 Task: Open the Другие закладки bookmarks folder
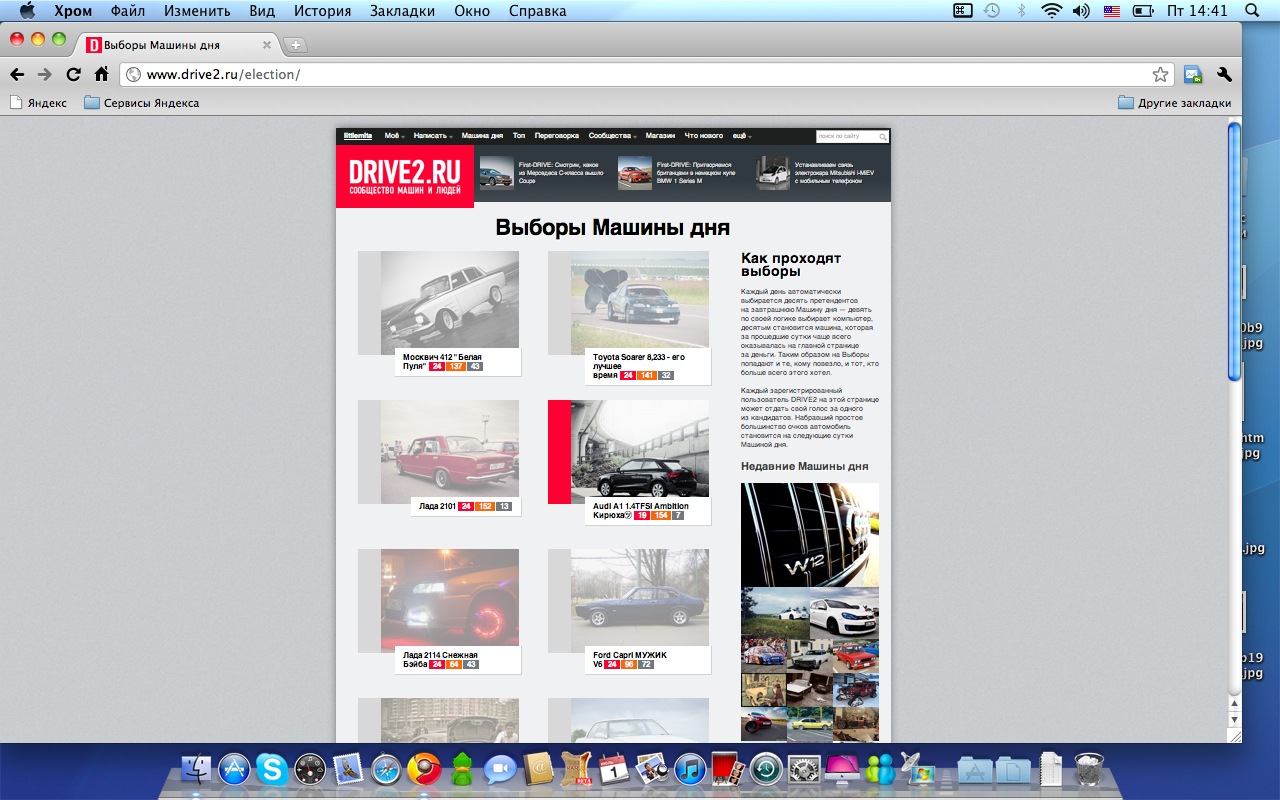1175,103
